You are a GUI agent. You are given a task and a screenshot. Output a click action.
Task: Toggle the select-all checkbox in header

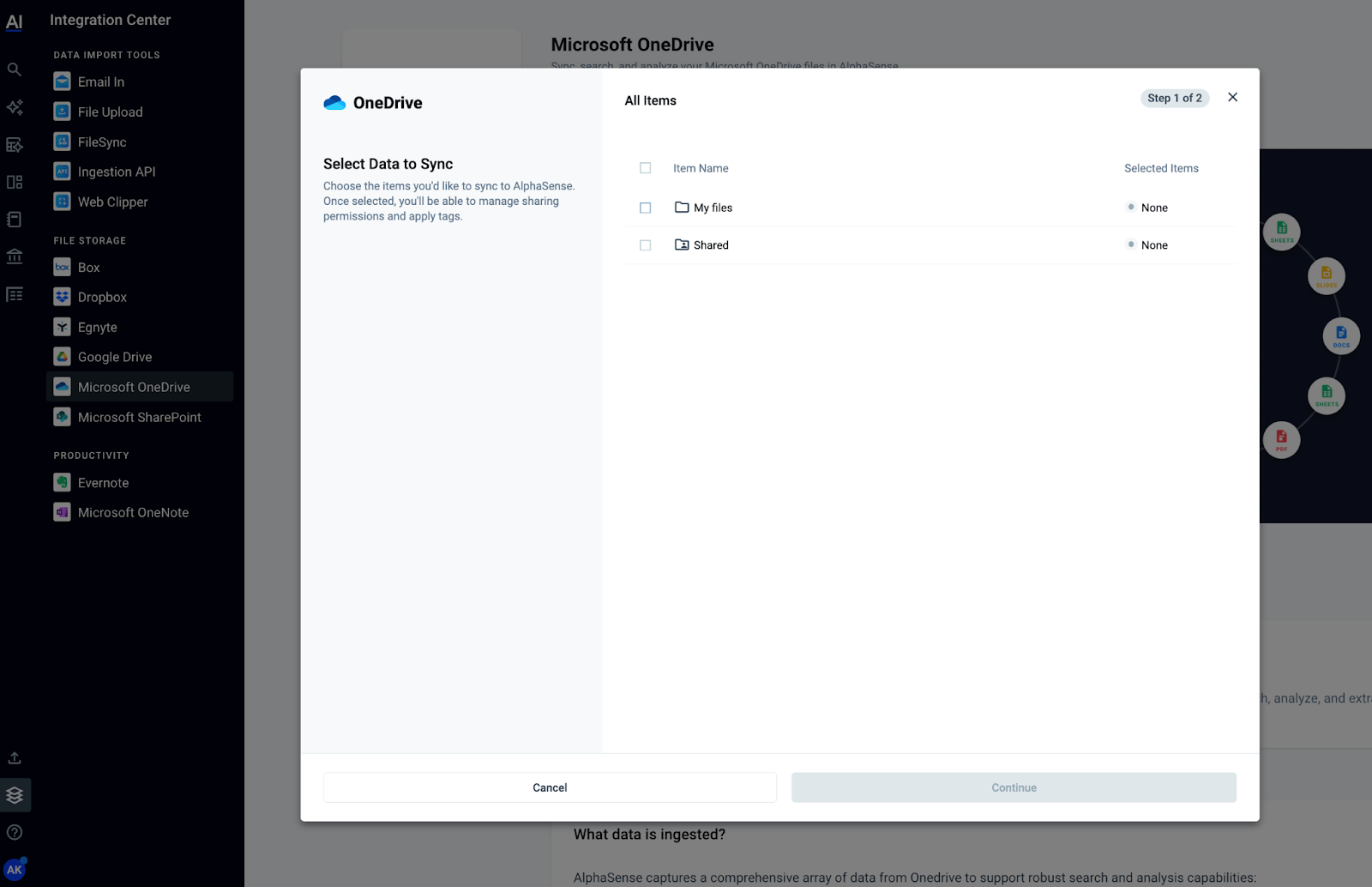coord(645,168)
